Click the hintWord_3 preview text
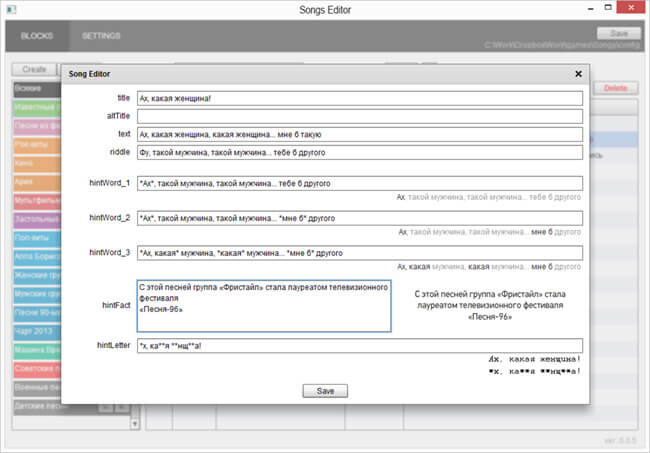 click(489, 266)
